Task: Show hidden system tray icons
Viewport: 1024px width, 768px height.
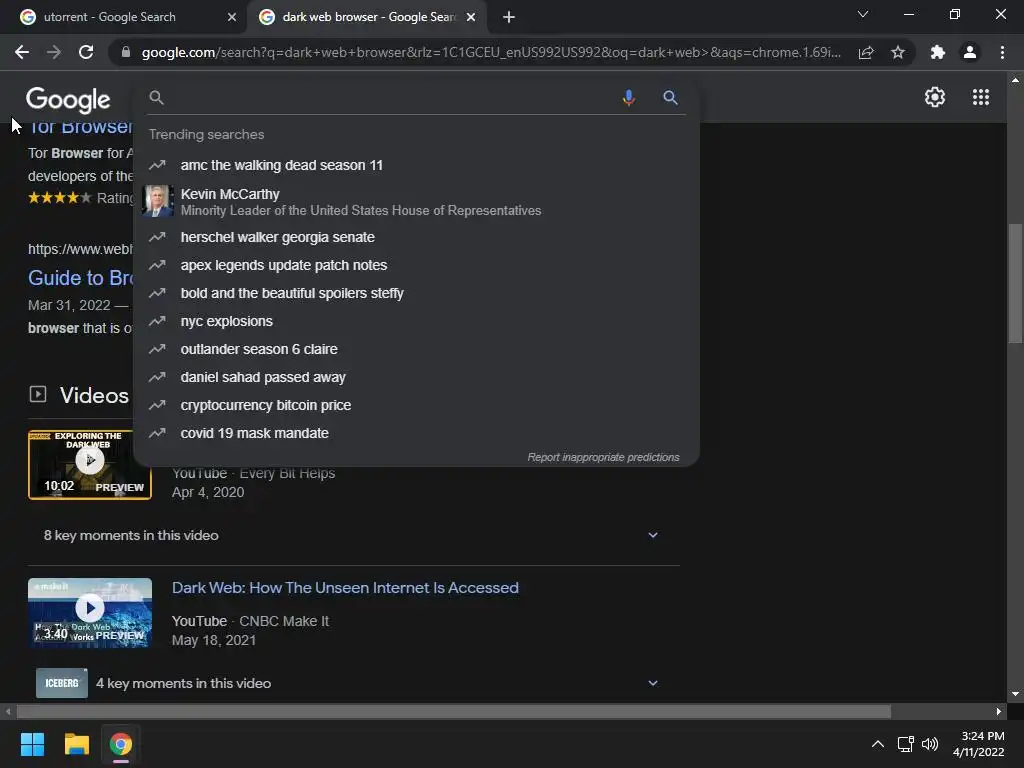Action: click(x=878, y=744)
